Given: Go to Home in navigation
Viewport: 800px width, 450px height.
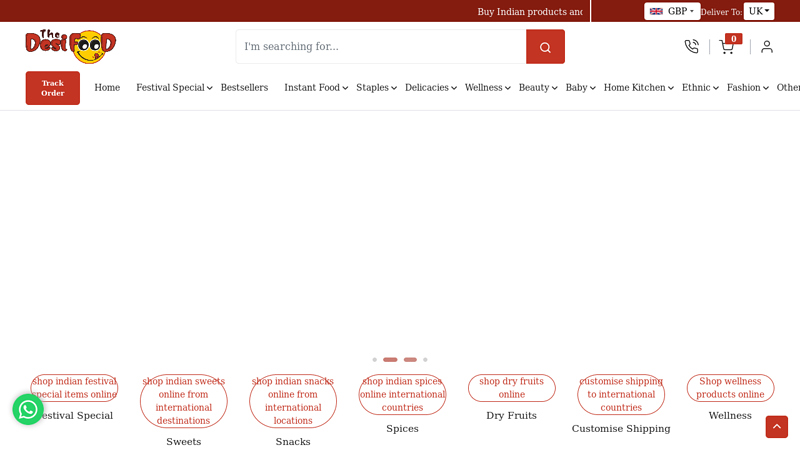Looking at the screenshot, I should click(x=107, y=88).
